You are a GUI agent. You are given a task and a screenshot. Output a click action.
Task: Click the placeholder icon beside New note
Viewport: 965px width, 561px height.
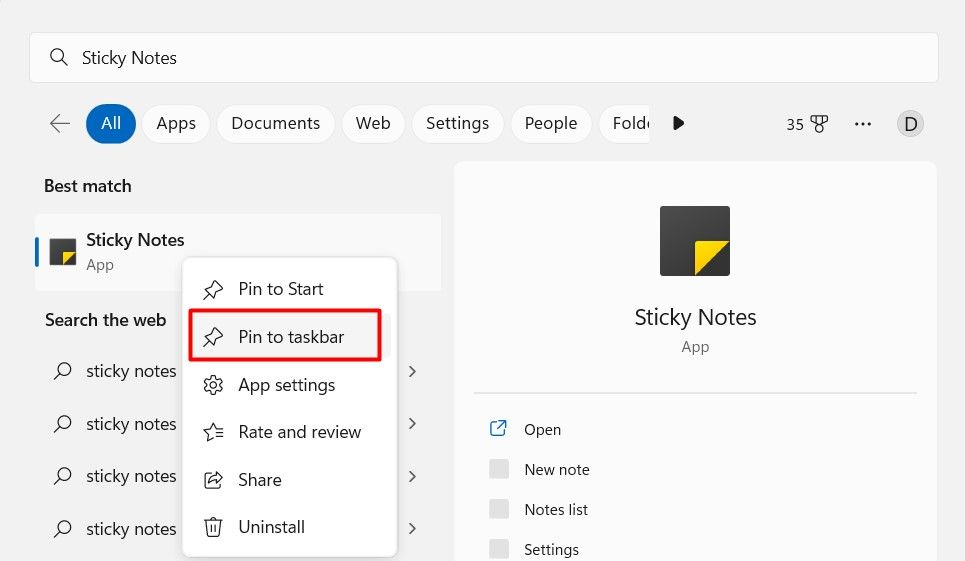tap(499, 469)
